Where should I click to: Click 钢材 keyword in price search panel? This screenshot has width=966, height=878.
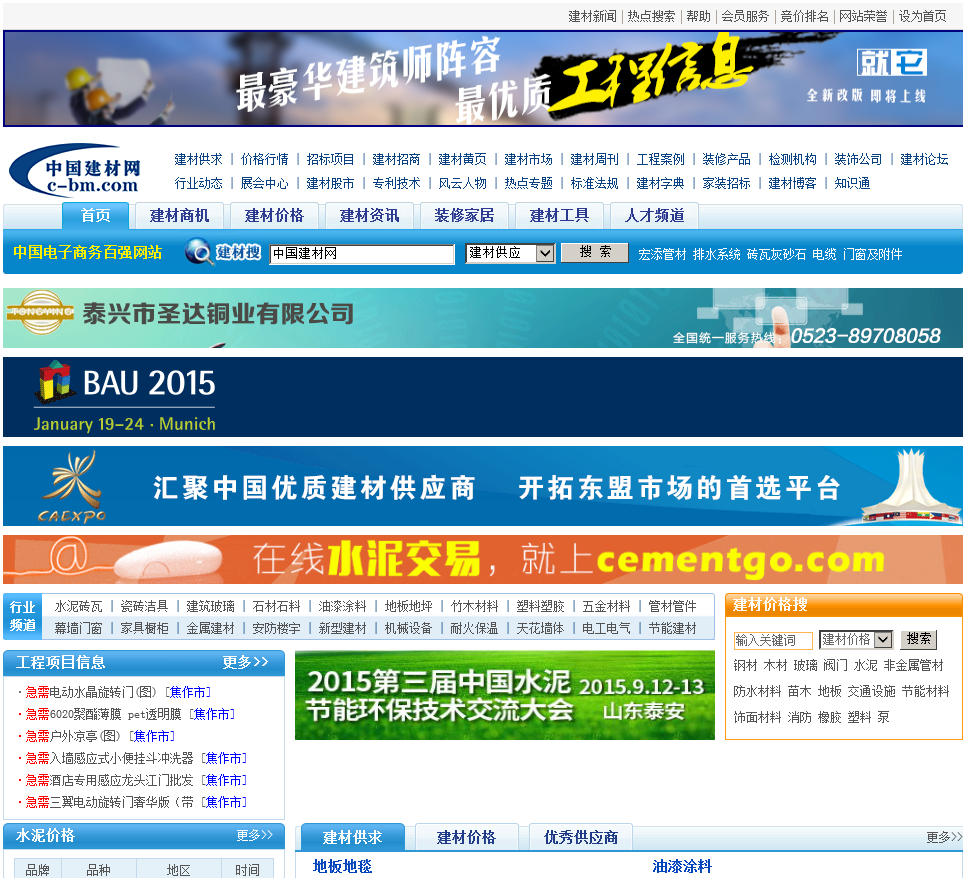(745, 665)
